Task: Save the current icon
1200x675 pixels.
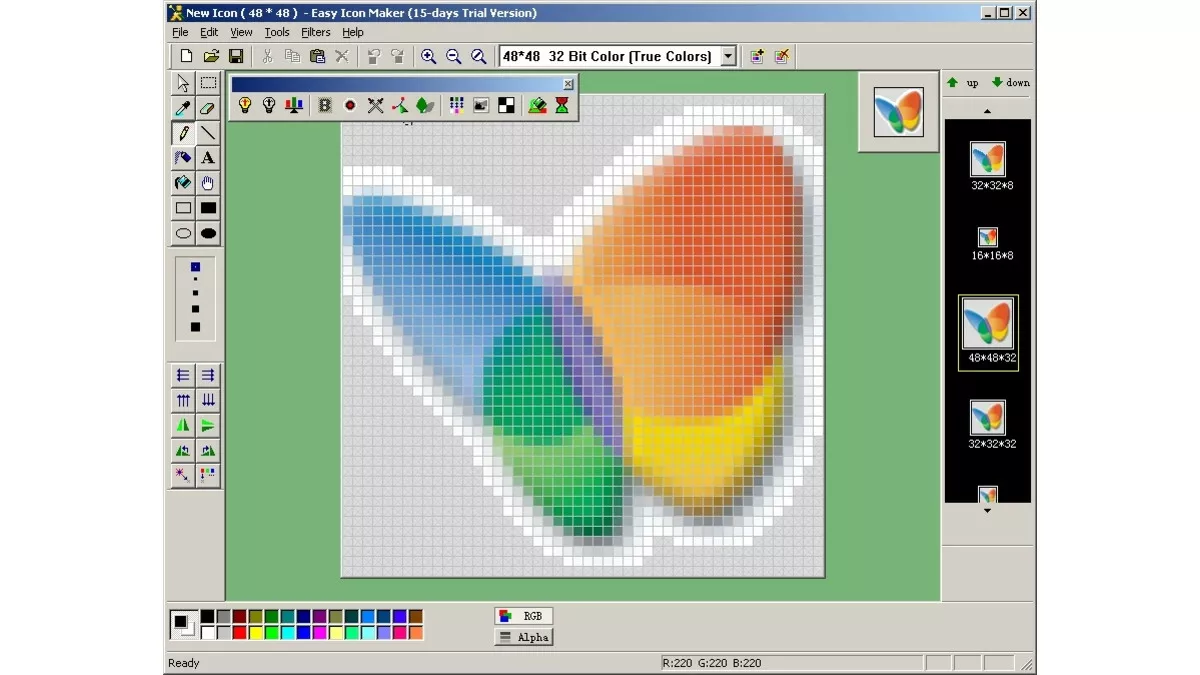Action: pyautogui.click(x=236, y=56)
